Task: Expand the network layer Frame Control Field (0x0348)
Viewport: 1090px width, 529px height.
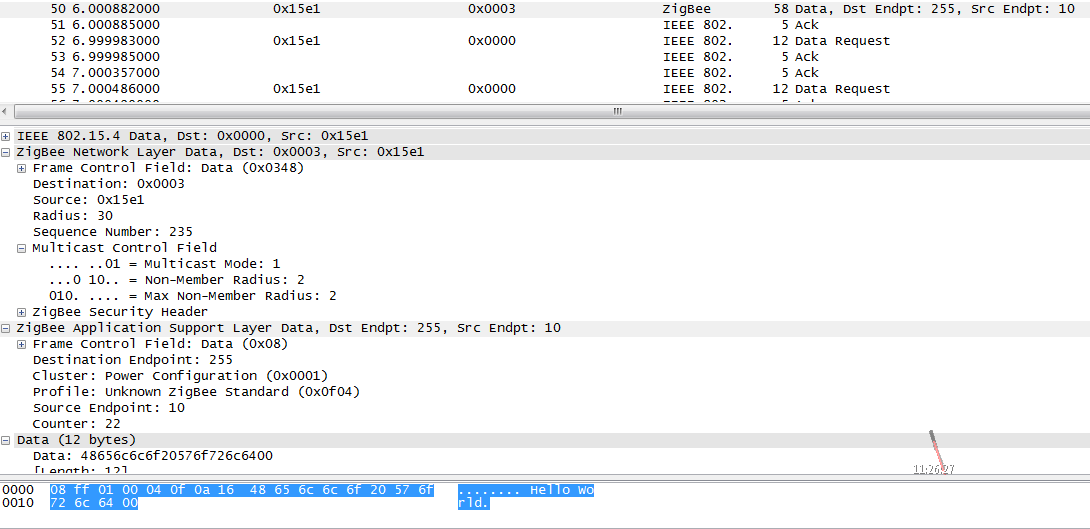Action: 22,168
